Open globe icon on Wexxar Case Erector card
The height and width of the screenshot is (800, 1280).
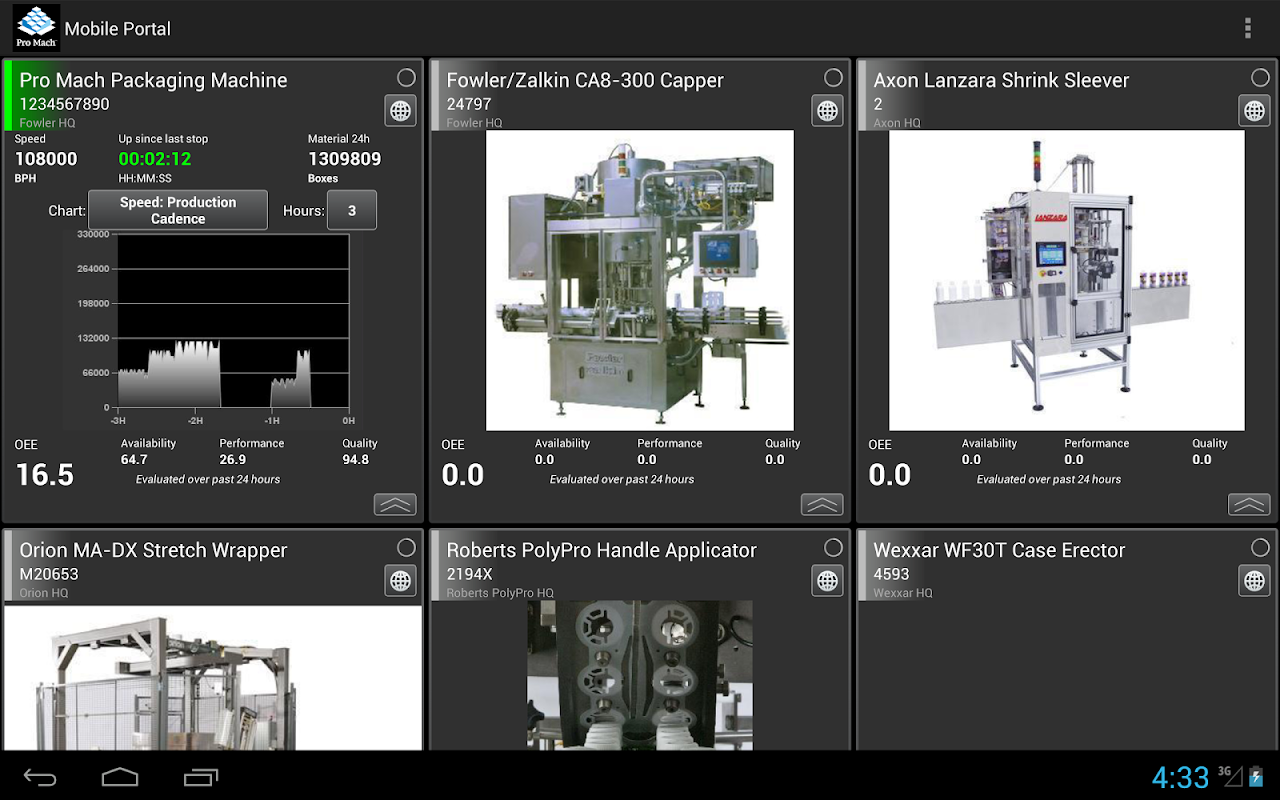pos(1255,581)
